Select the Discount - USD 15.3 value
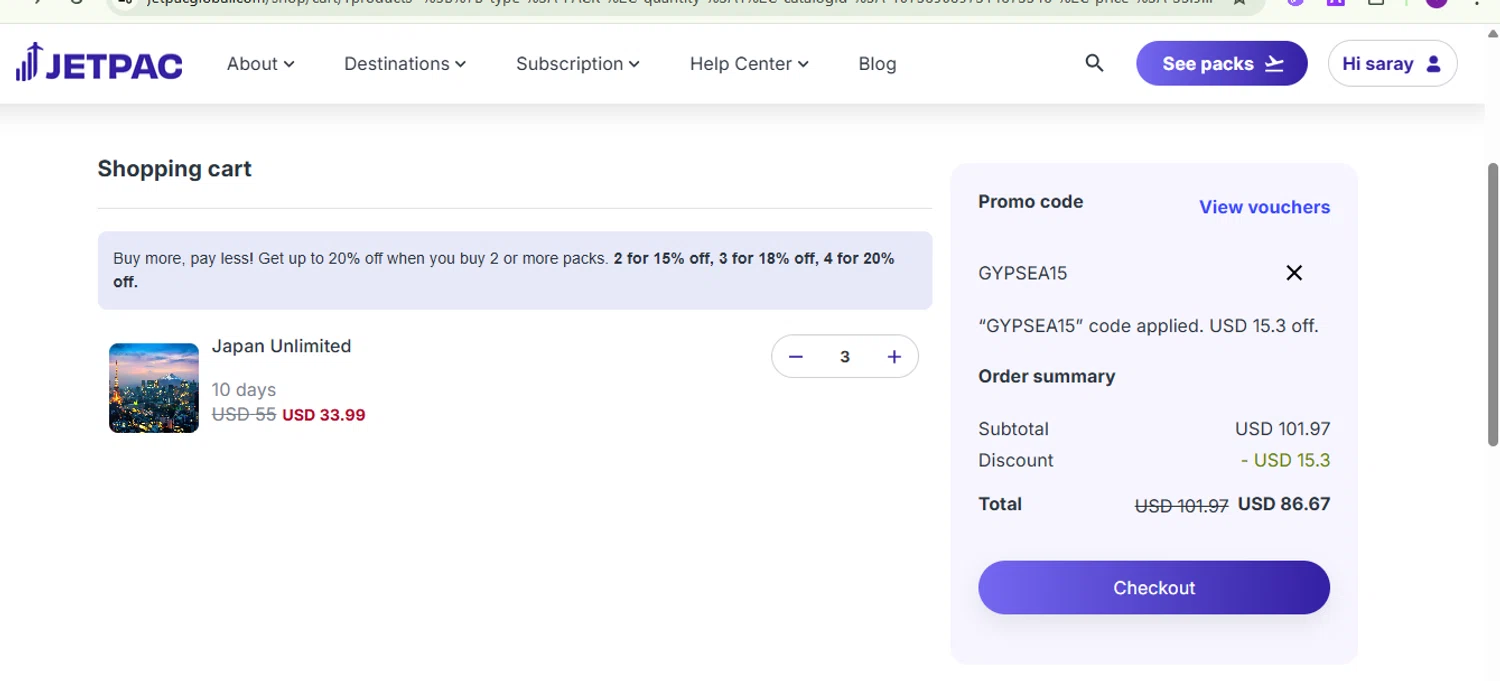This screenshot has width=1500, height=681. pyautogui.click(x=1285, y=460)
